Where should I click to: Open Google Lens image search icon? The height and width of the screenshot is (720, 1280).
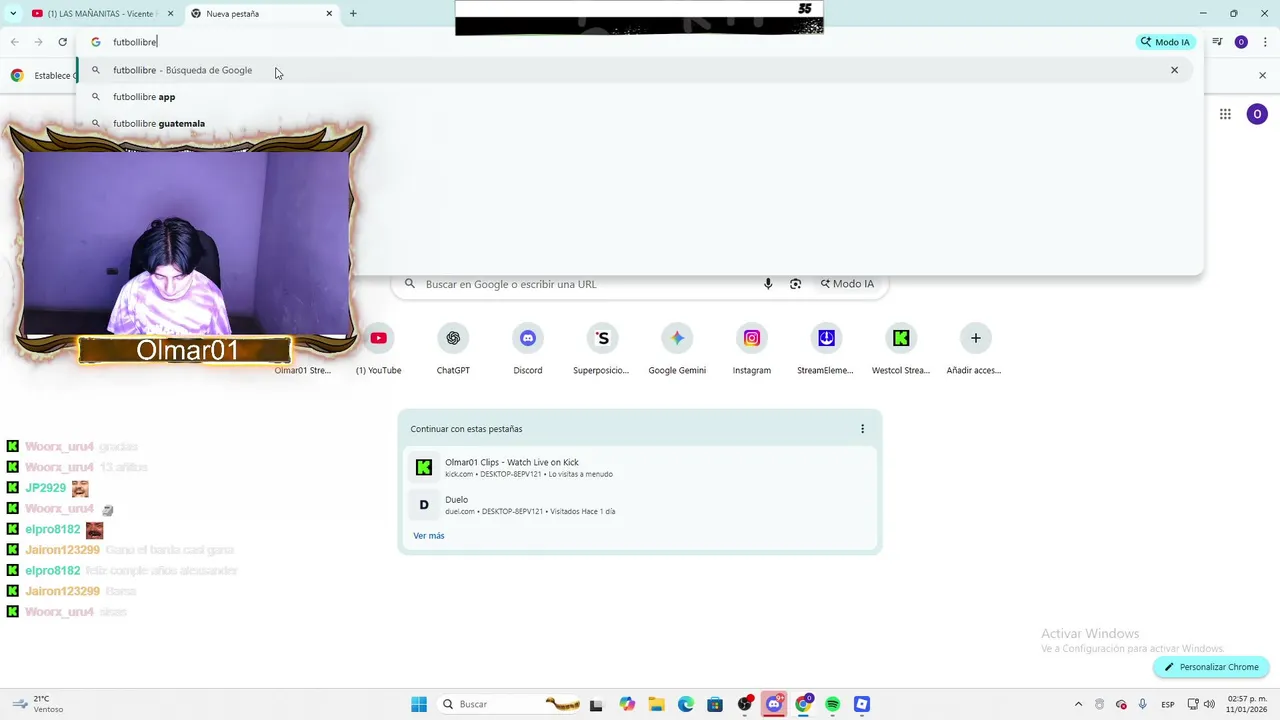795,284
